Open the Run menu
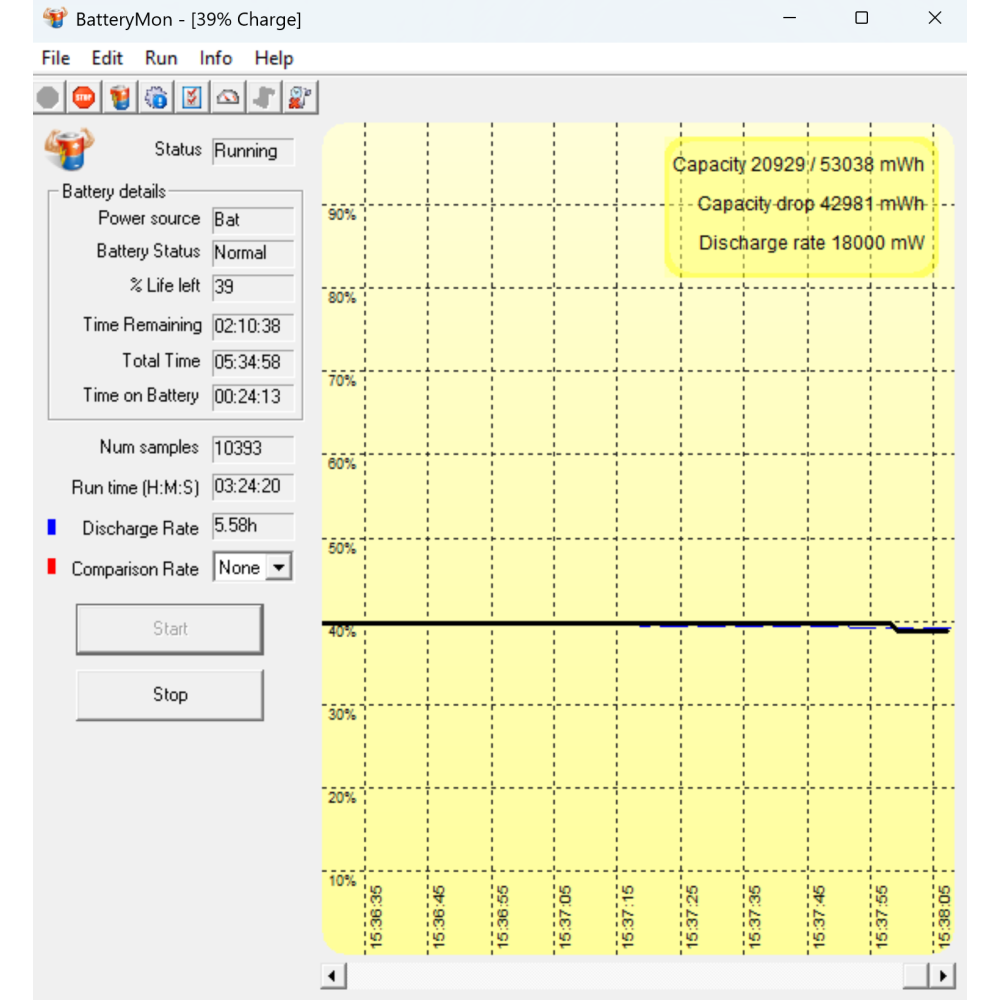Image resolution: width=1000 pixels, height=1000 pixels. tap(161, 58)
